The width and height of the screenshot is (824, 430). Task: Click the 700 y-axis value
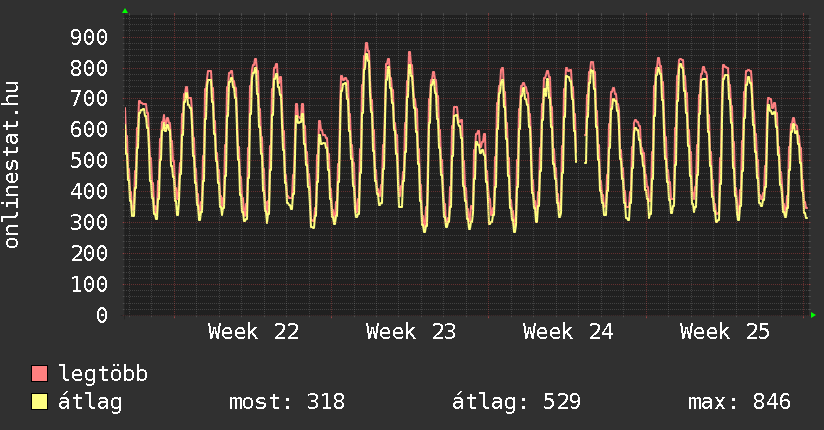(89, 99)
